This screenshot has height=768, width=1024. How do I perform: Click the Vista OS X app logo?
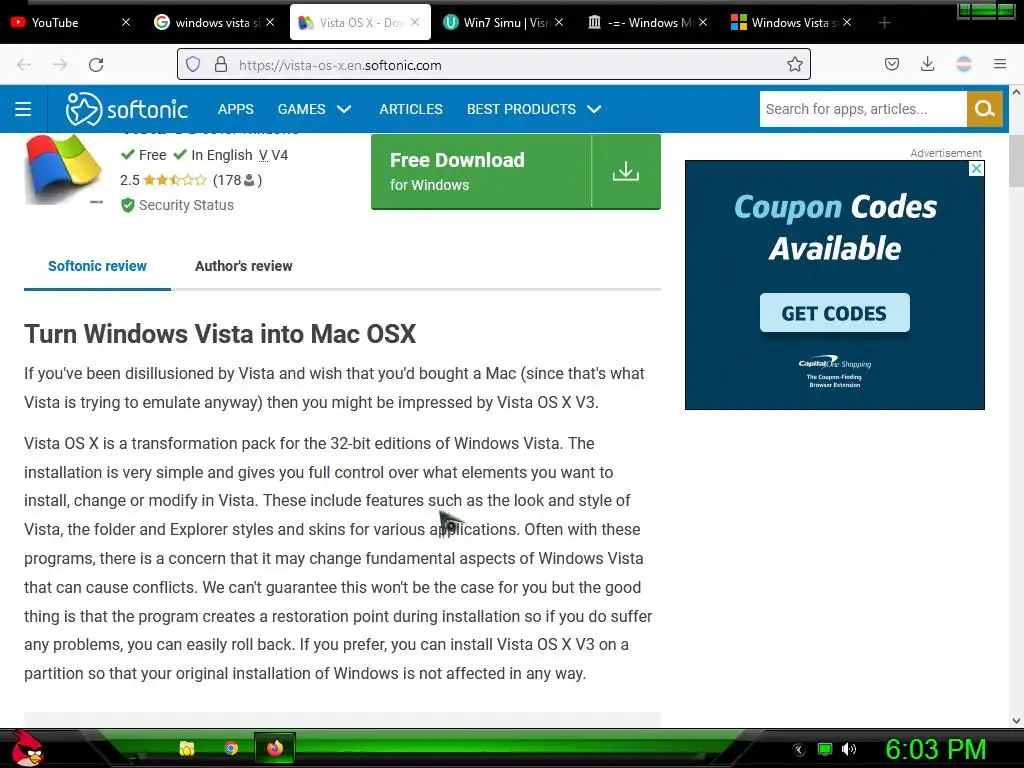tap(63, 168)
